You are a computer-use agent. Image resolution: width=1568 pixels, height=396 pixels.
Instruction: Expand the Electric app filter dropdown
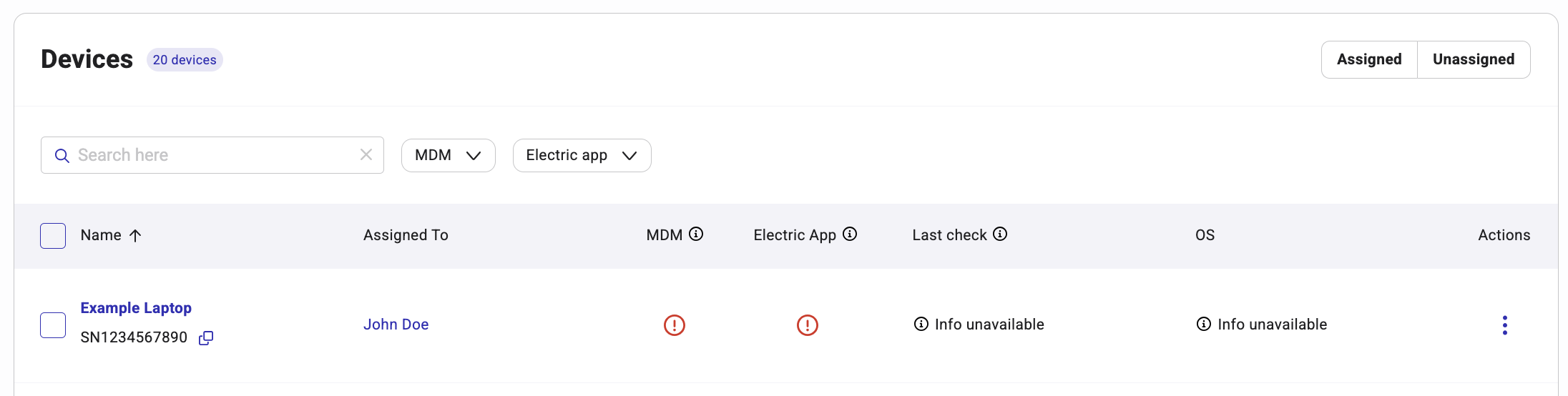(582, 155)
